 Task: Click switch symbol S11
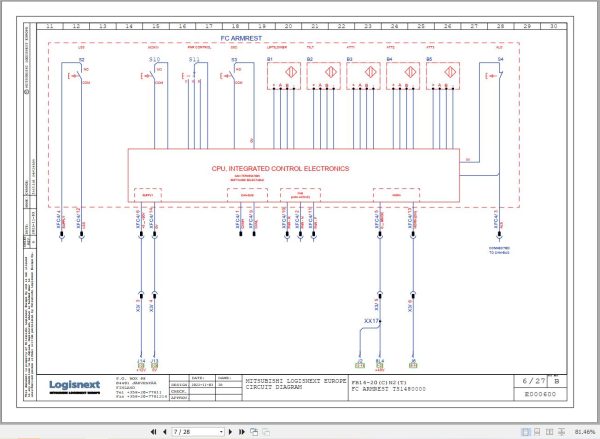[x=194, y=72]
